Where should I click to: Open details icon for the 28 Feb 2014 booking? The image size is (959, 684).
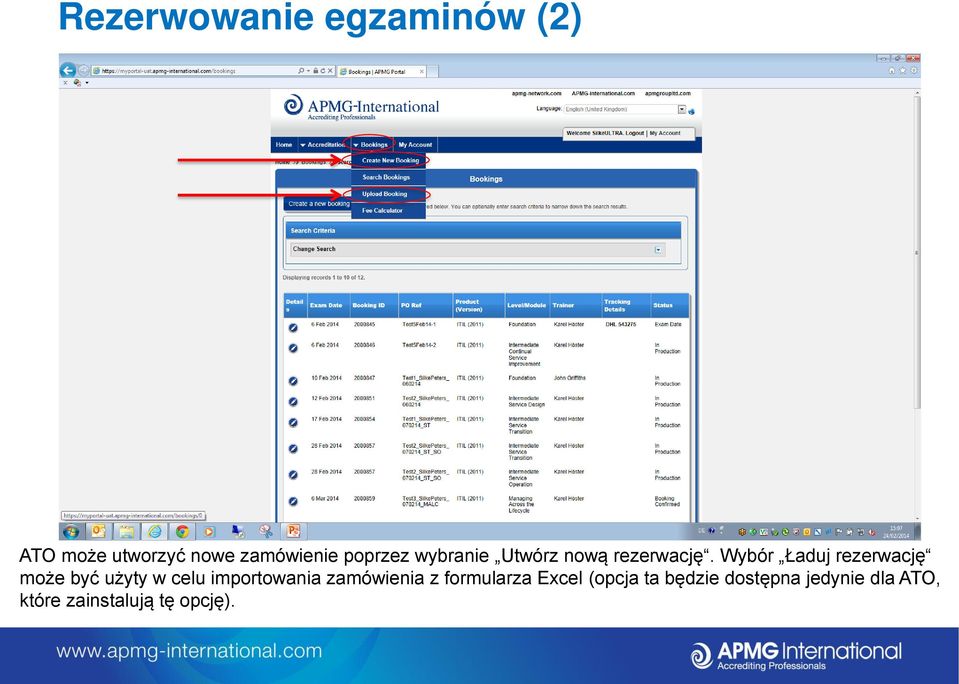293,475
